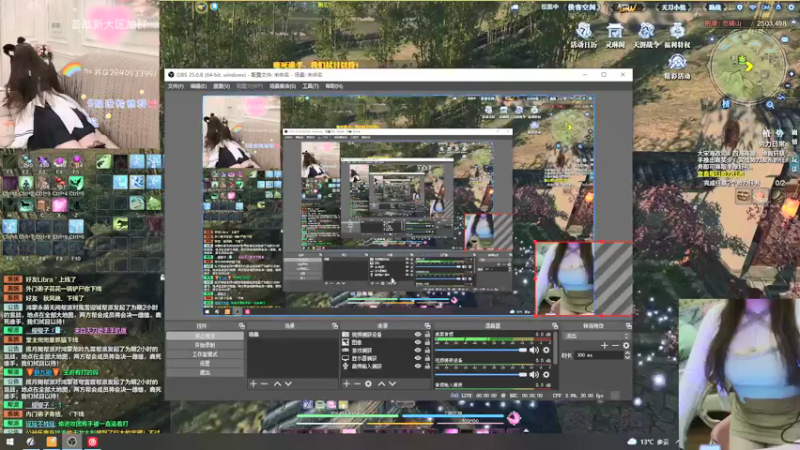
Task: Open the Windows Start button on the taskbar
Action: pos(9,442)
